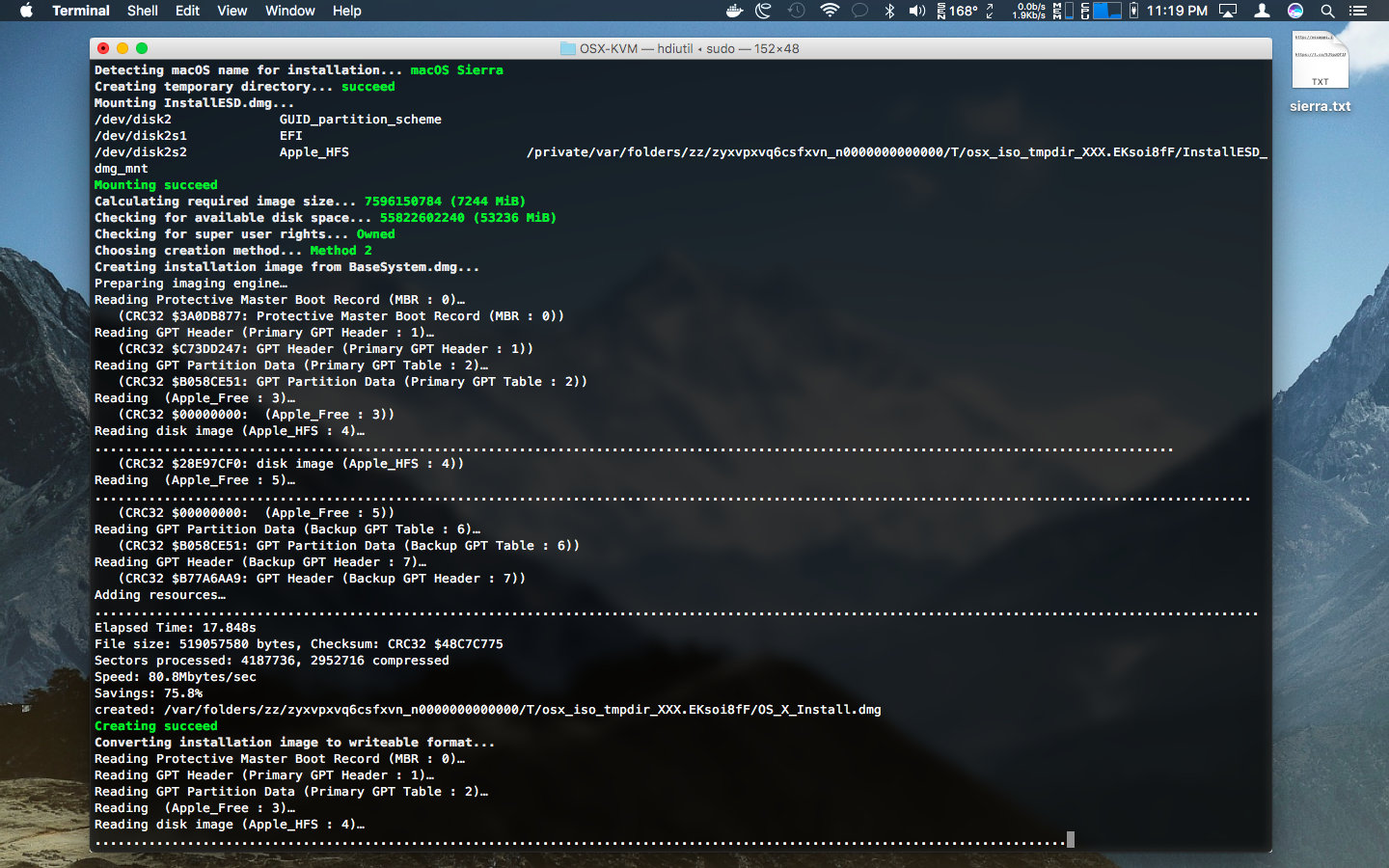Viewport: 1389px width, 868px height.
Task: Click the crescent moon menu bar icon
Action: coord(764,11)
